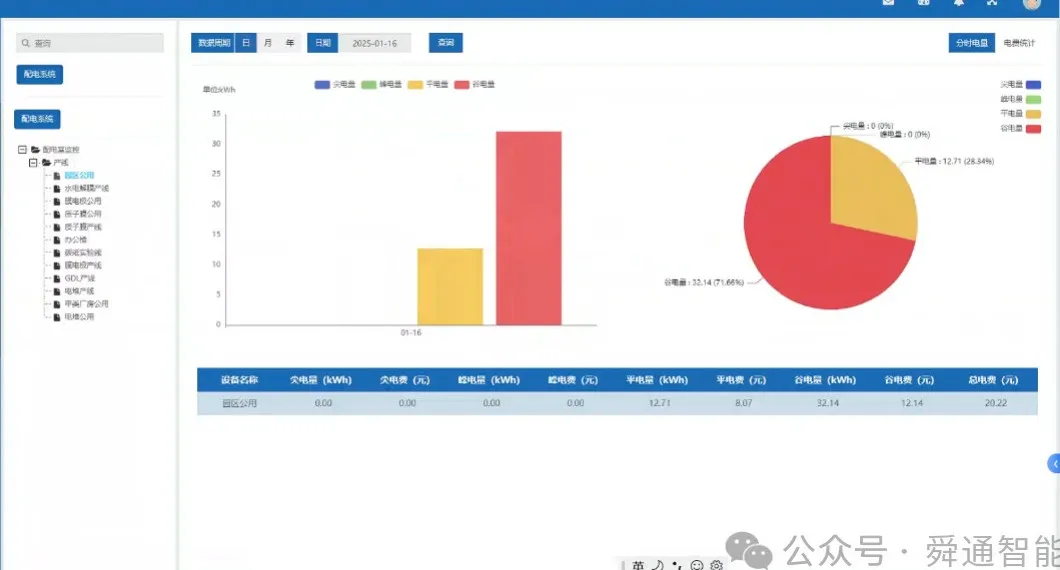Select the GDL产线 document icon in tree

pos(57,279)
